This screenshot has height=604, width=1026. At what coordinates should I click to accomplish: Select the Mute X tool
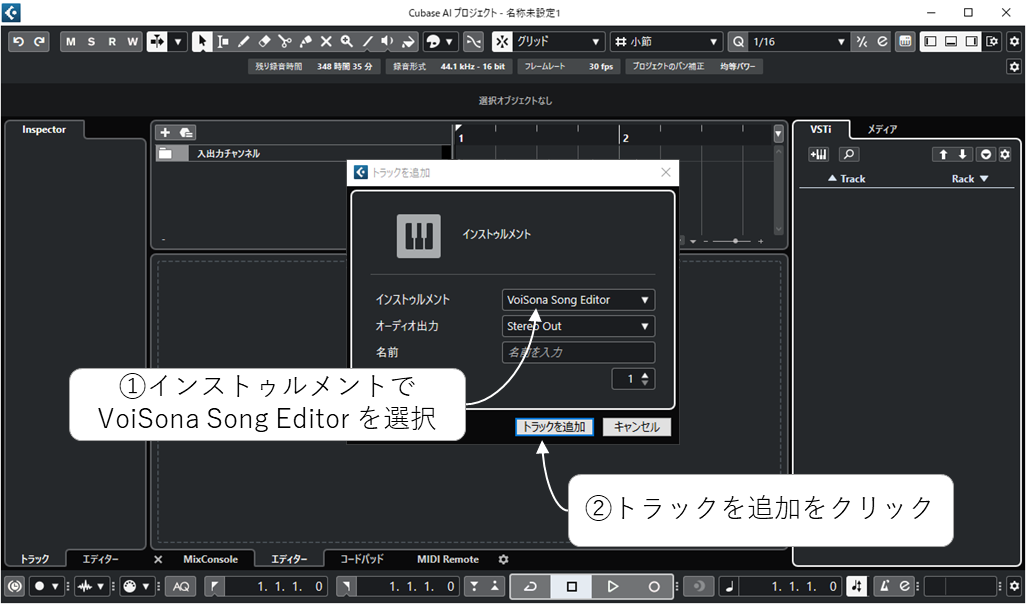tap(326, 42)
